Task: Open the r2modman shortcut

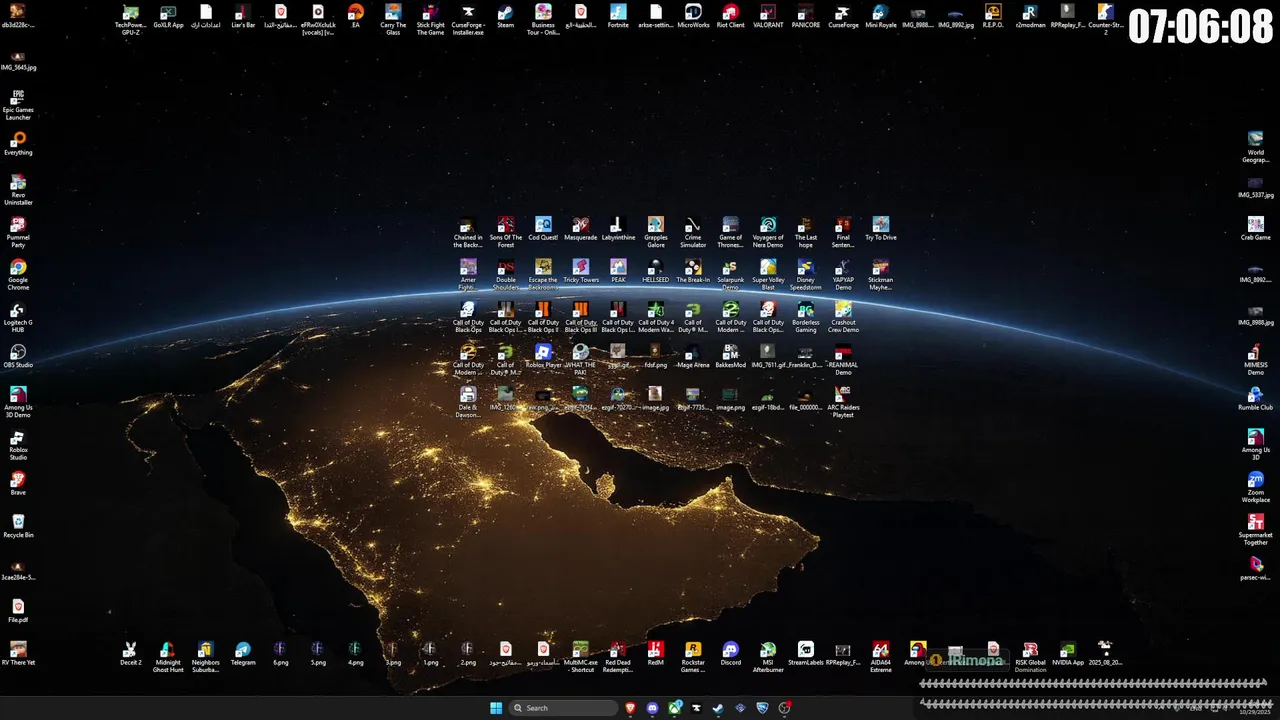Action: click(x=1030, y=16)
